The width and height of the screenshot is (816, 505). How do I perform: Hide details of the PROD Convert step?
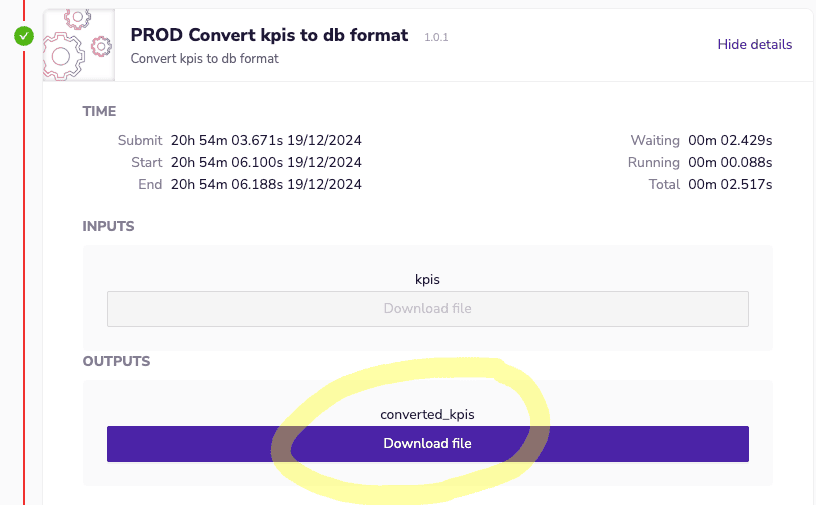(x=754, y=44)
